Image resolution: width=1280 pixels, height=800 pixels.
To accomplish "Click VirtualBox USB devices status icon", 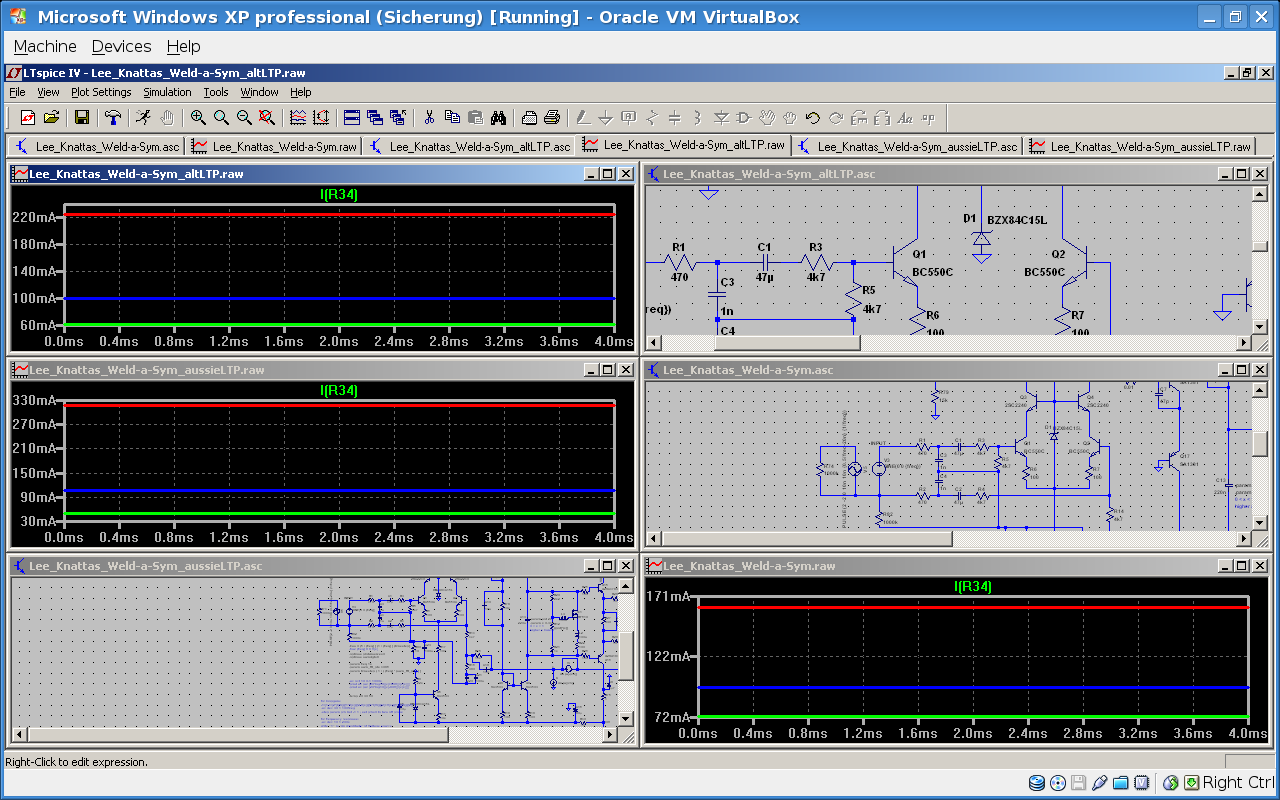I will [x=1100, y=782].
